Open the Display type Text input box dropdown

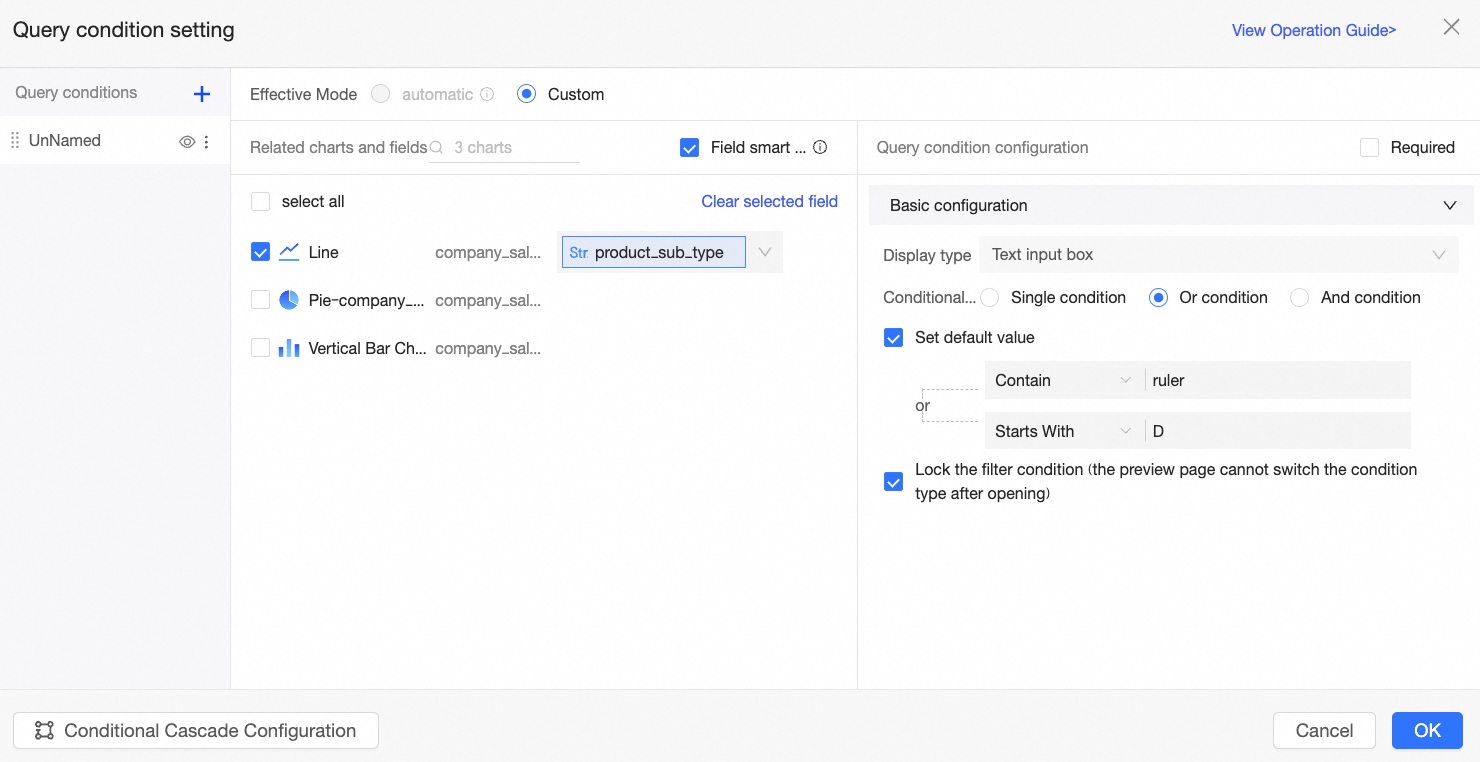[x=1218, y=255]
